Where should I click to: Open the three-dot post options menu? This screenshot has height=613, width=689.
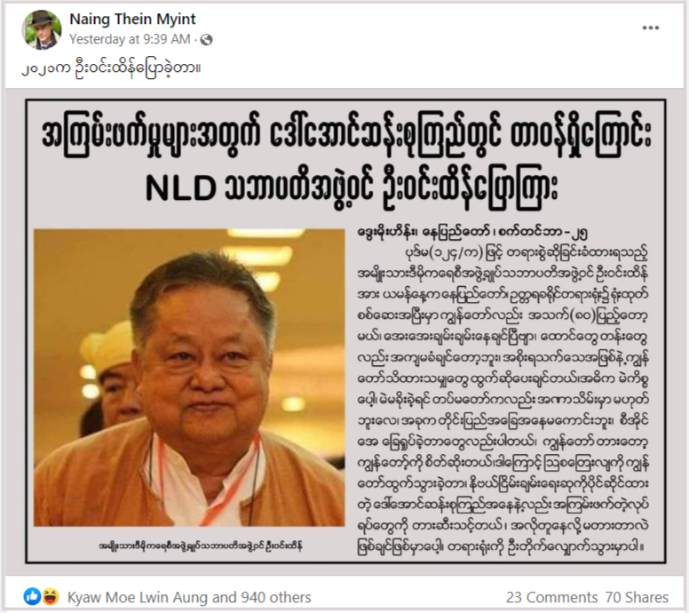650,28
